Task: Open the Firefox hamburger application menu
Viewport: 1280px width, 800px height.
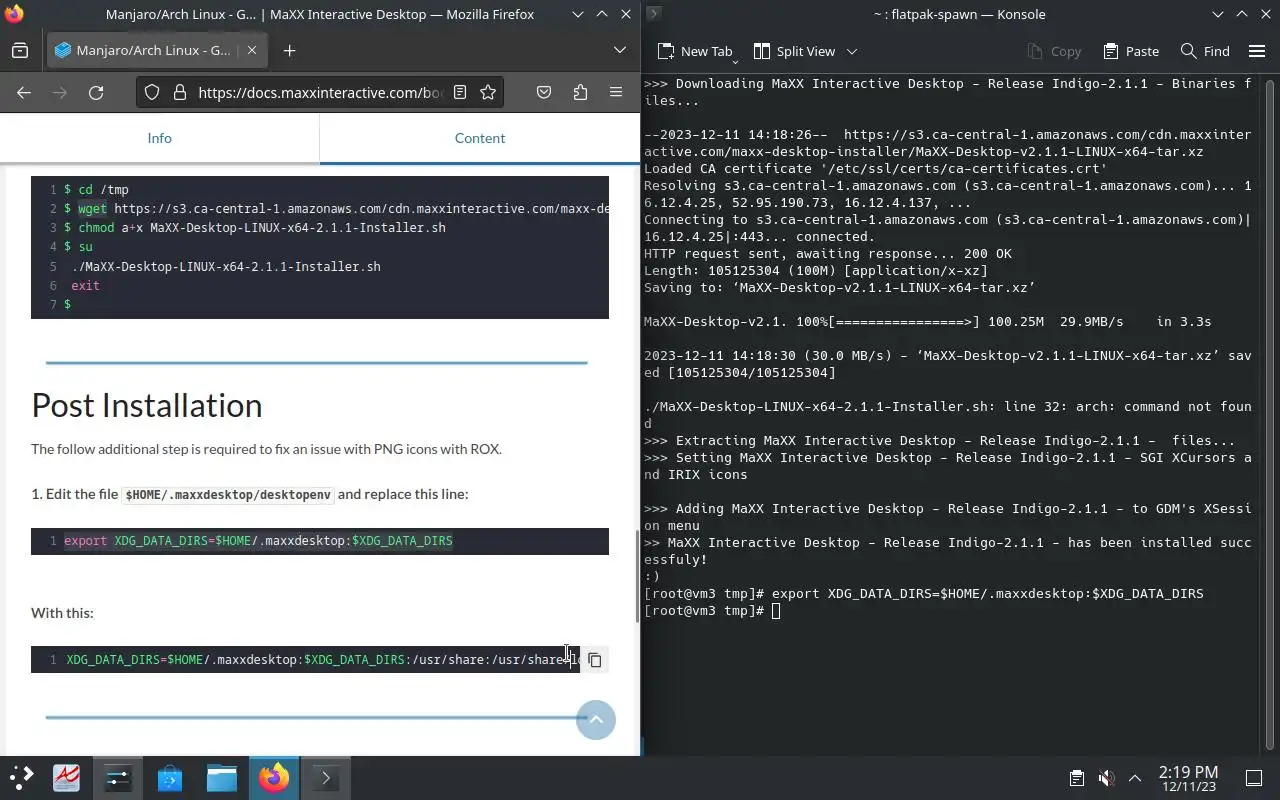Action: [616, 92]
